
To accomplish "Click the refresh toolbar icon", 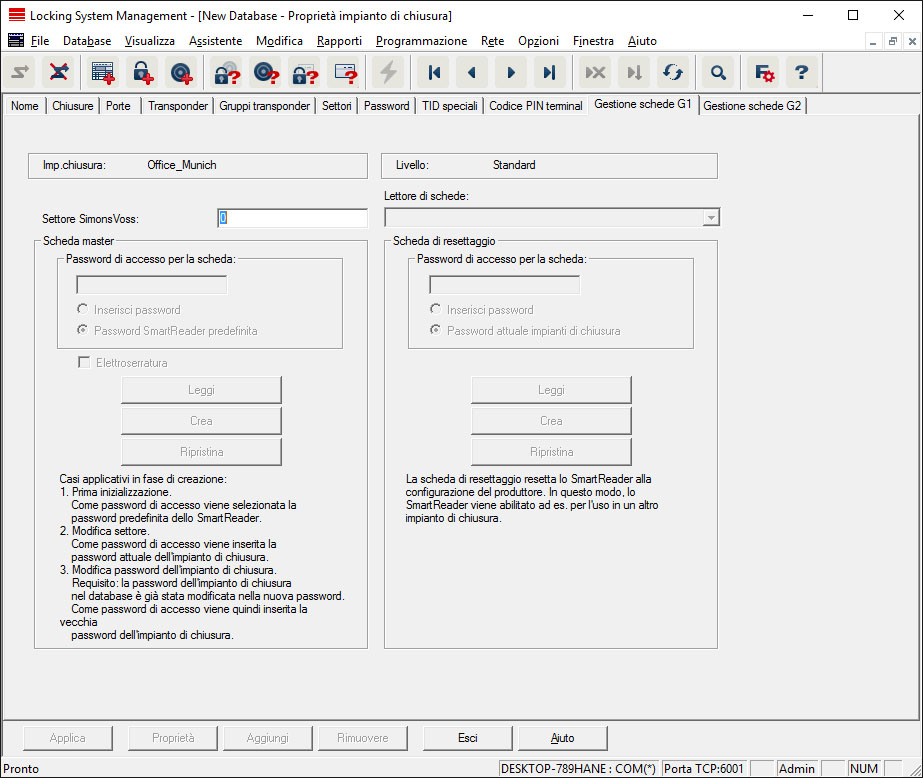I will (x=673, y=72).
